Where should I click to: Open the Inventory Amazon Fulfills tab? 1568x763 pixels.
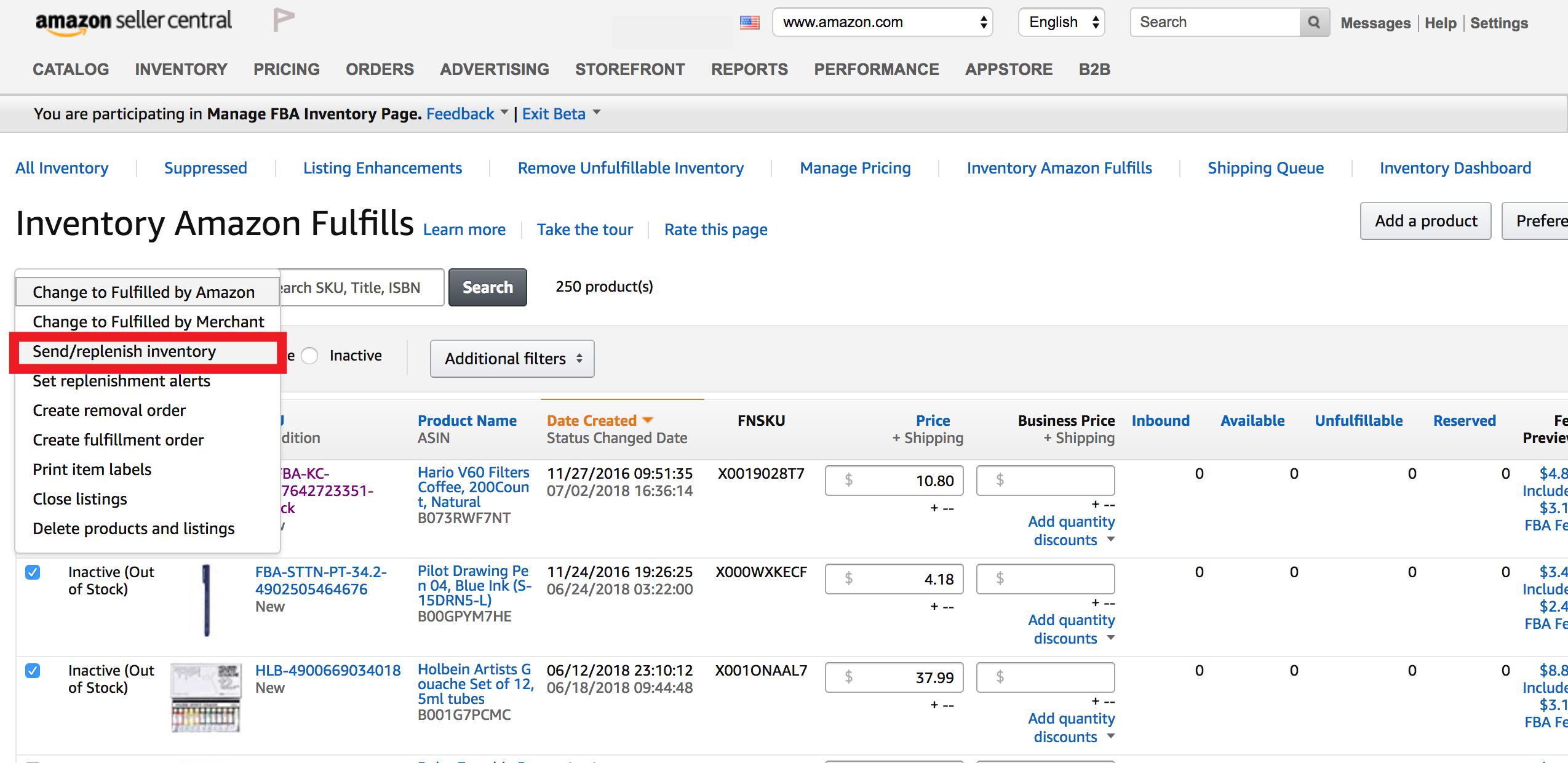pos(1059,168)
